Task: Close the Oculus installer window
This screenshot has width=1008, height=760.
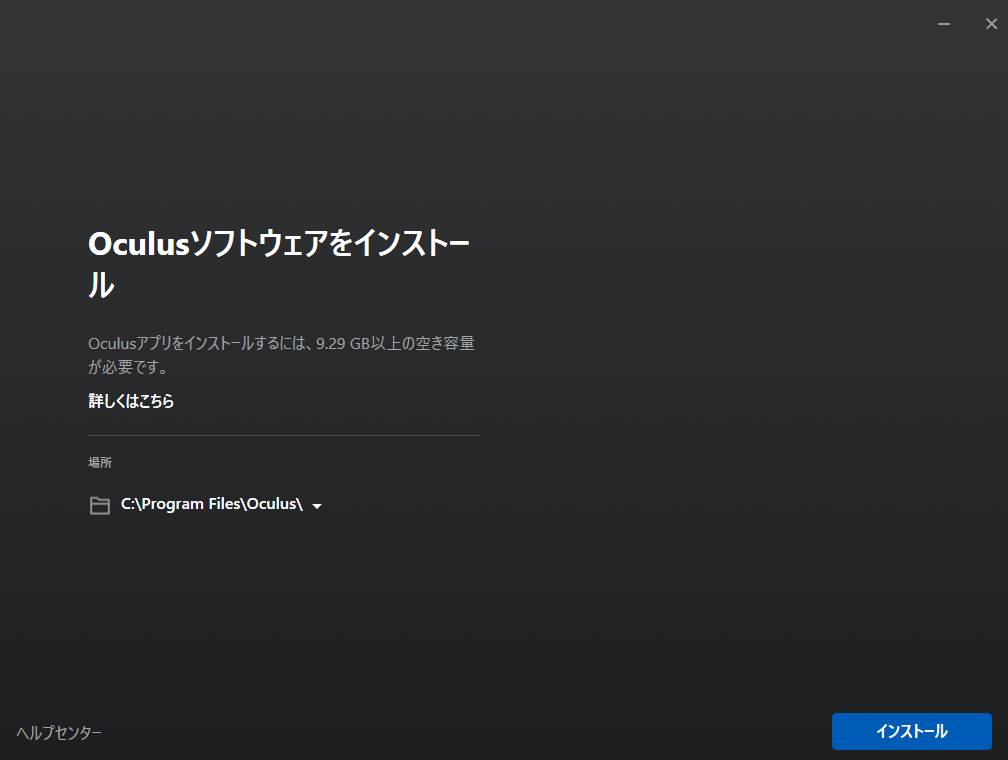Action: [991, 24]
